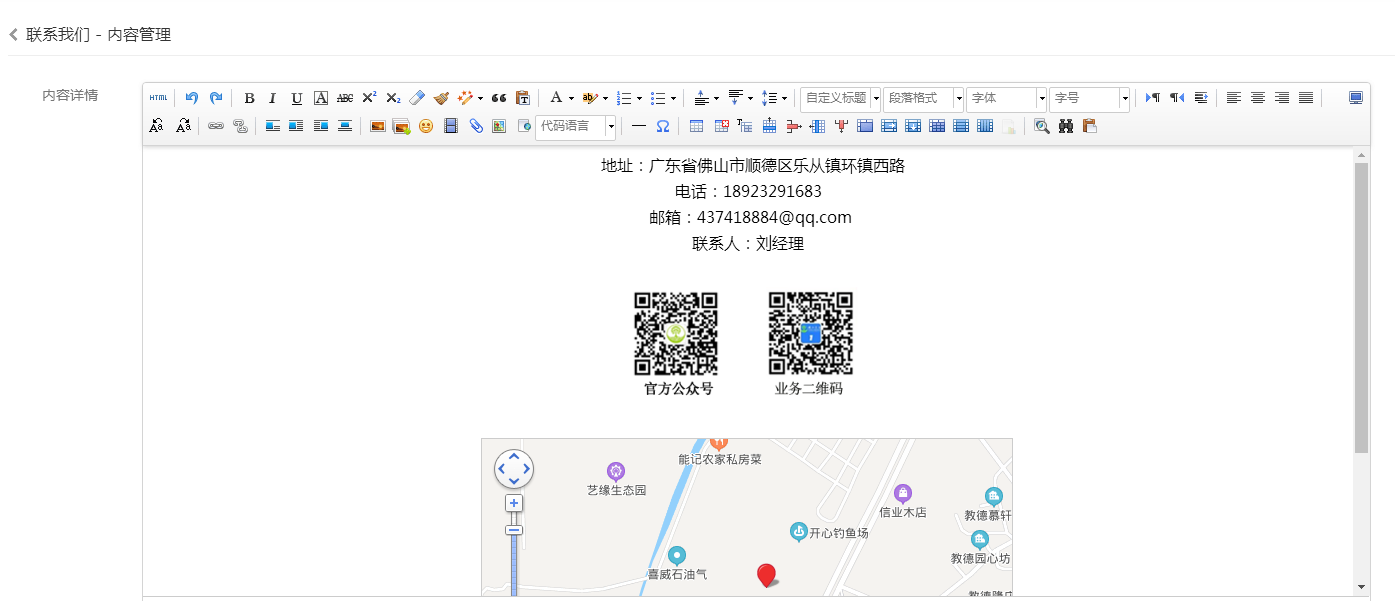Click the red map location marker
Screen dimensions: 1395x601
tap(766, 575)
